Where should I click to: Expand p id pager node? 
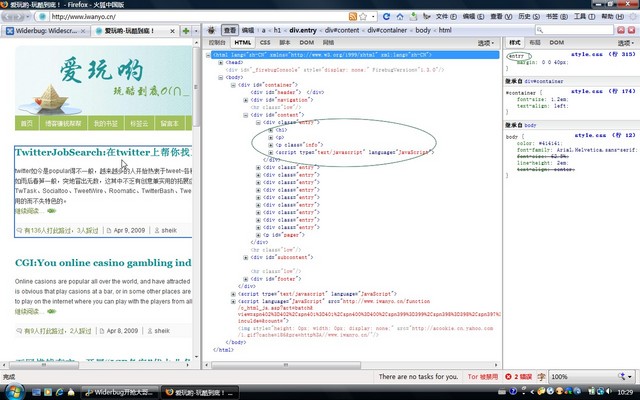258,235
